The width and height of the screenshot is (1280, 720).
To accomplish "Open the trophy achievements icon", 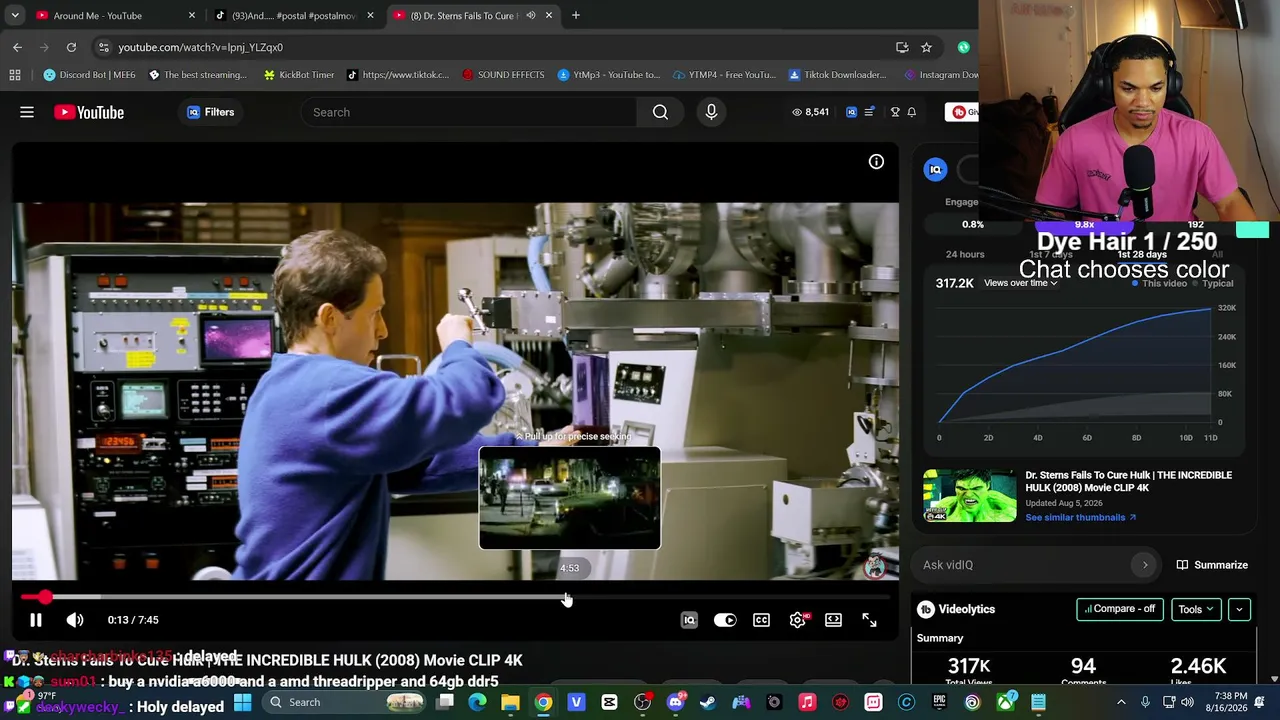I will point(895,112).
